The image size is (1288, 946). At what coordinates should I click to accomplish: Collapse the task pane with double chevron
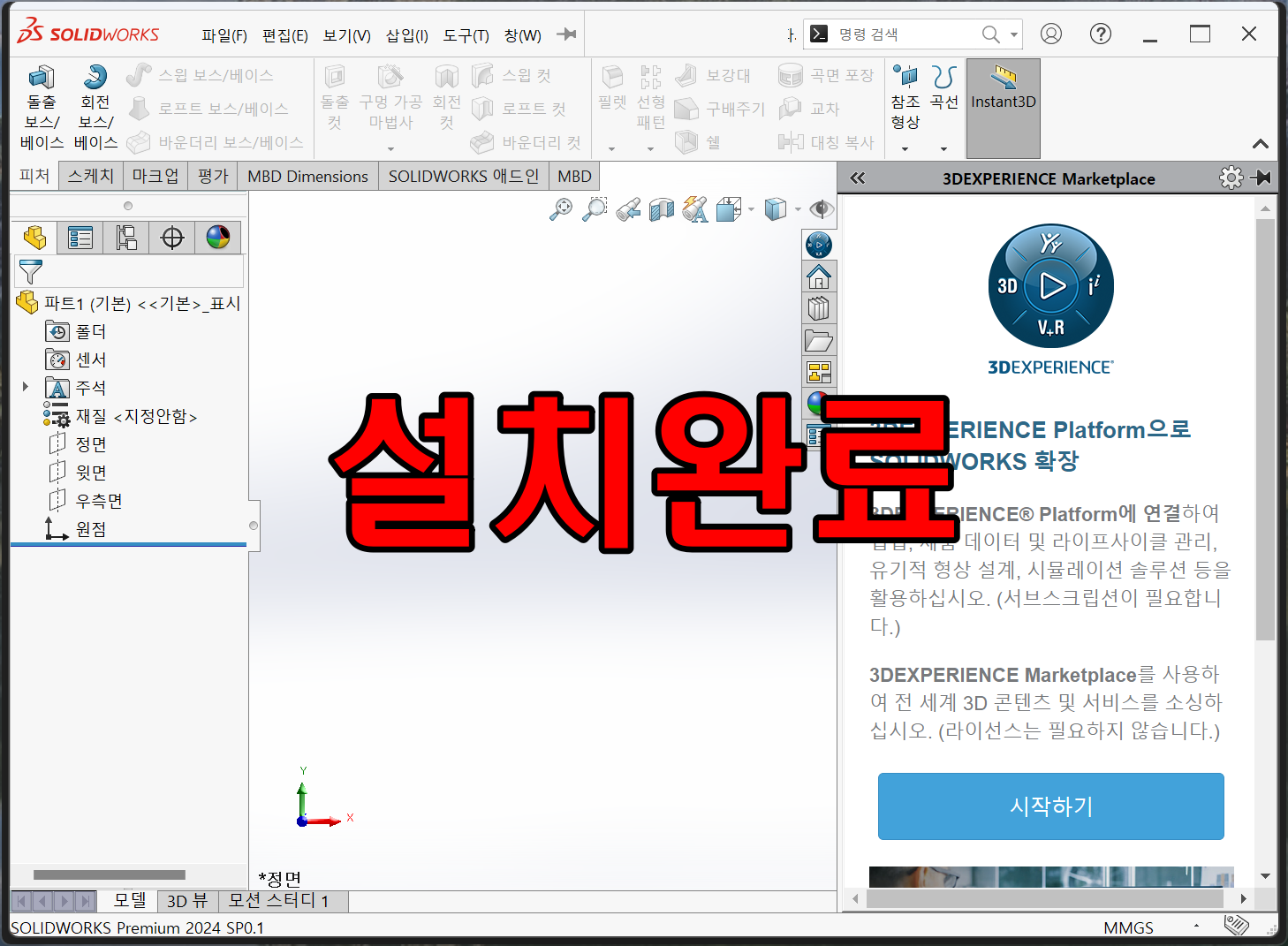click(x=857, y=178)
